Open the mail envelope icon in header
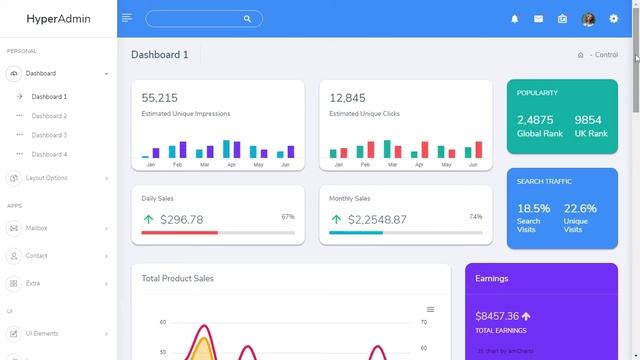The width and height of the screenshot is (640, 360). tap(538, 19)
